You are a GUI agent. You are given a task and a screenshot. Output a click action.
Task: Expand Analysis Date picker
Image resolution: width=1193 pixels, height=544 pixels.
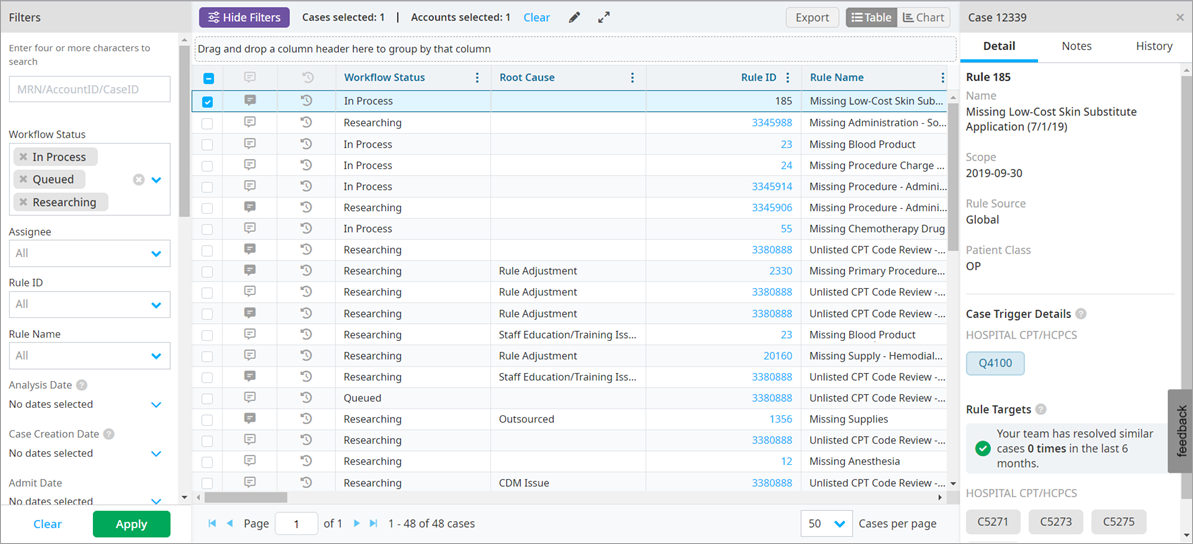[x=157, y=405]
